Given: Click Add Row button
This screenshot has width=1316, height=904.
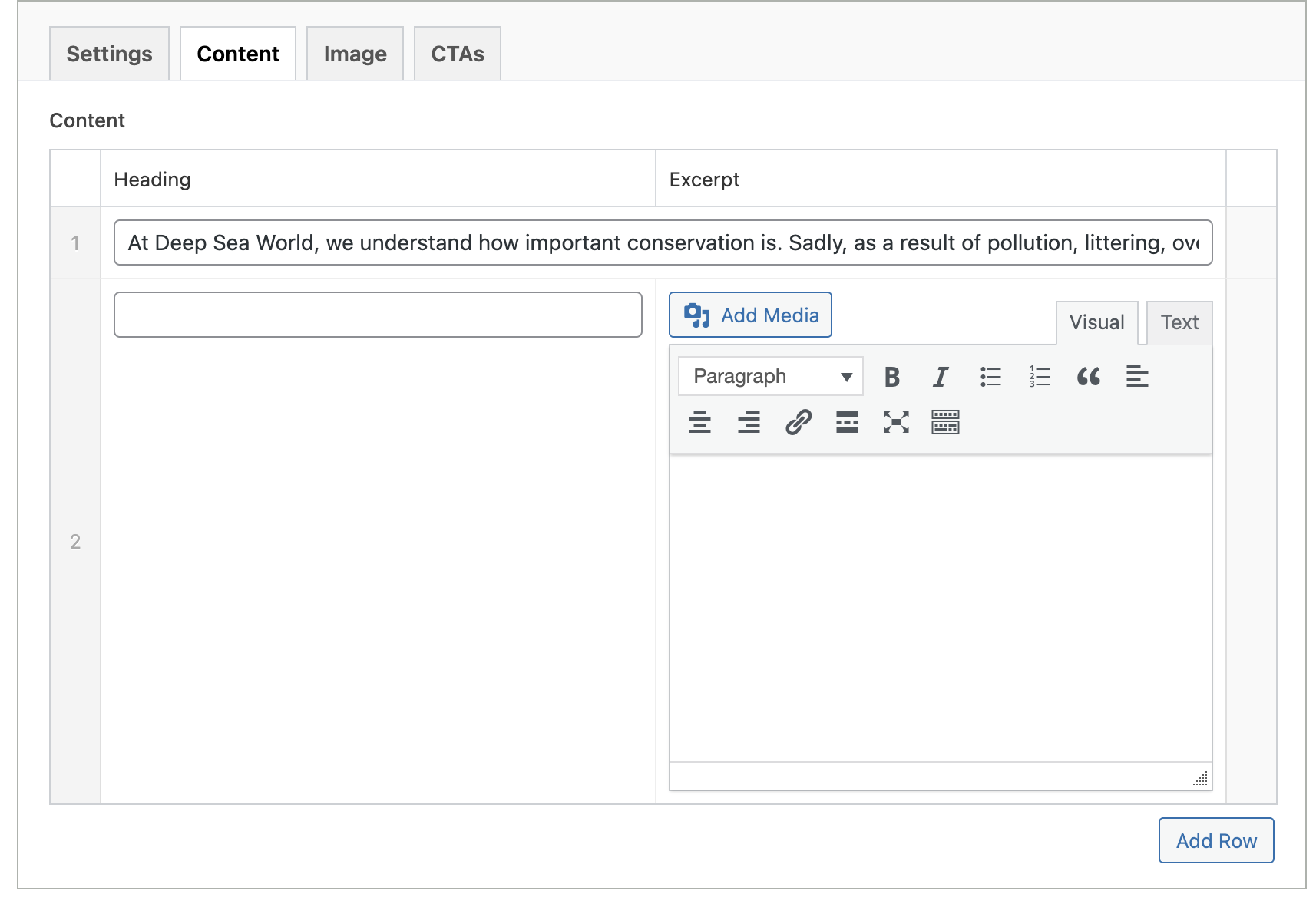Looking at the screenshot, I should (1216, 840).
